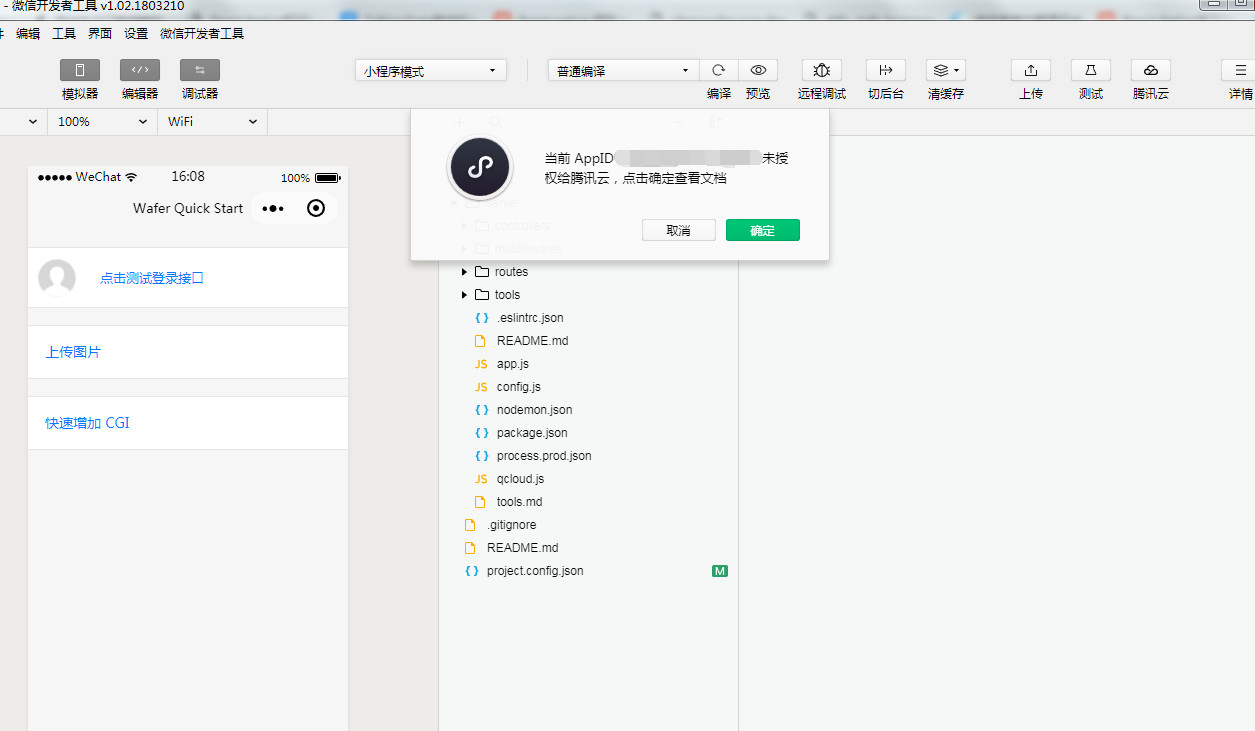Image resolution: width=1255 pixels, height=731 pixels.
Task: Click the preview eye icon
Action: (758, 70)
